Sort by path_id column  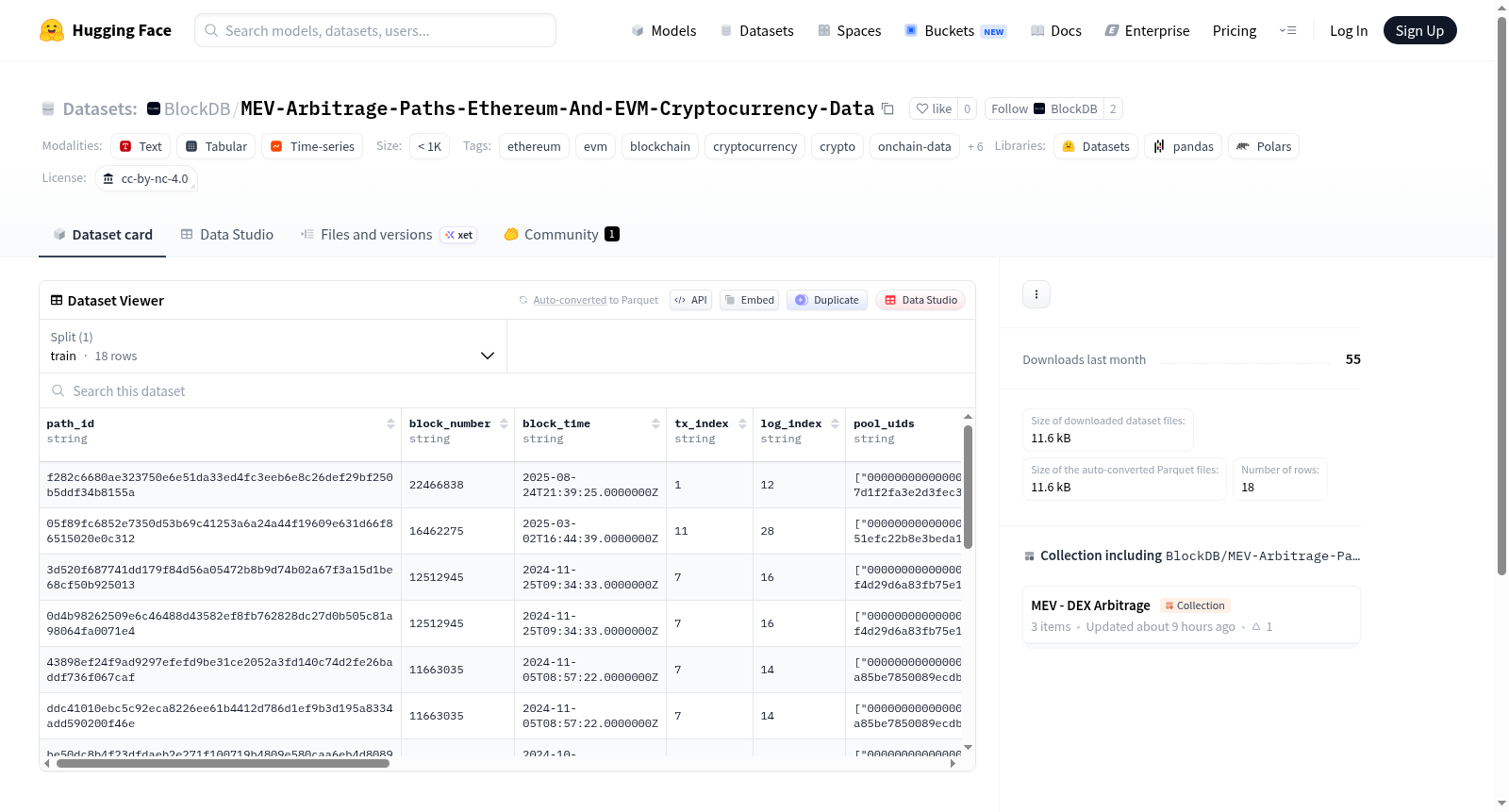[x=390, y=423]
